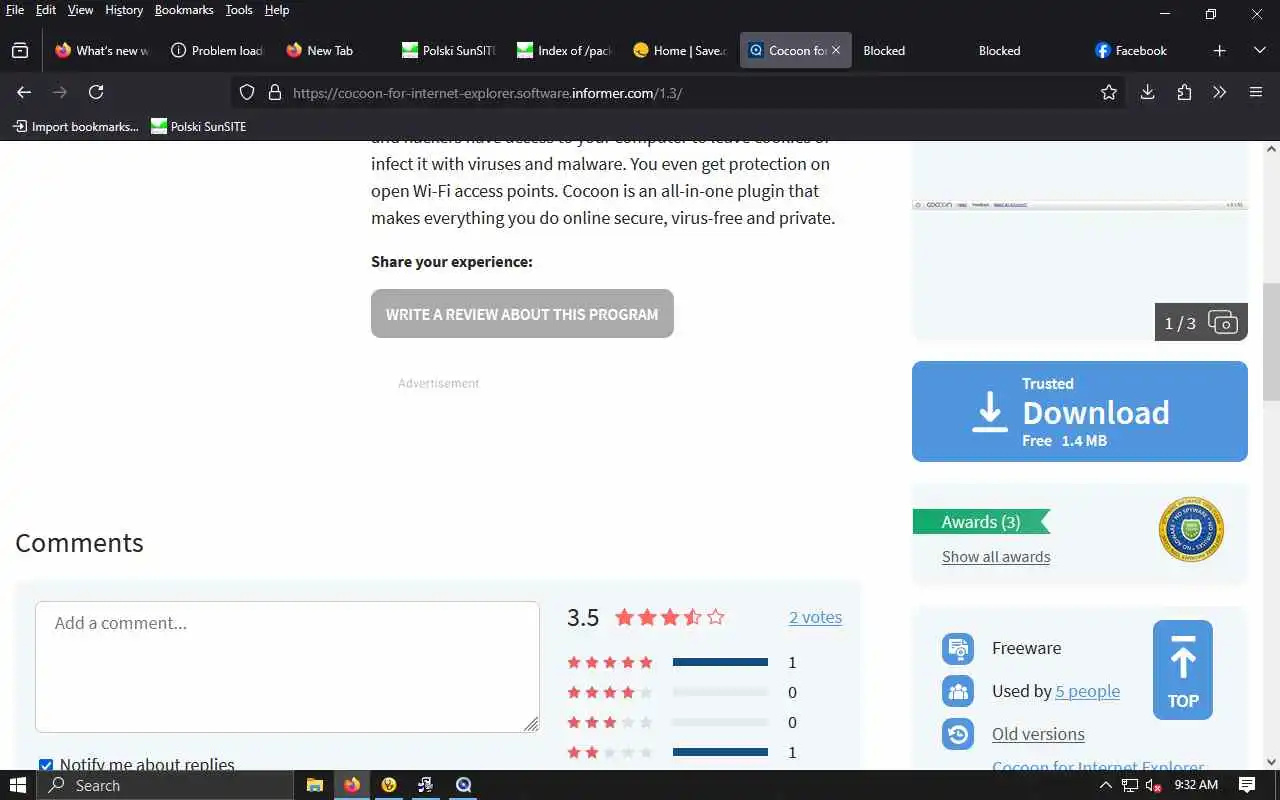Switch to What's new tab
Screen dimensions: 1280x800
(102, 50)
